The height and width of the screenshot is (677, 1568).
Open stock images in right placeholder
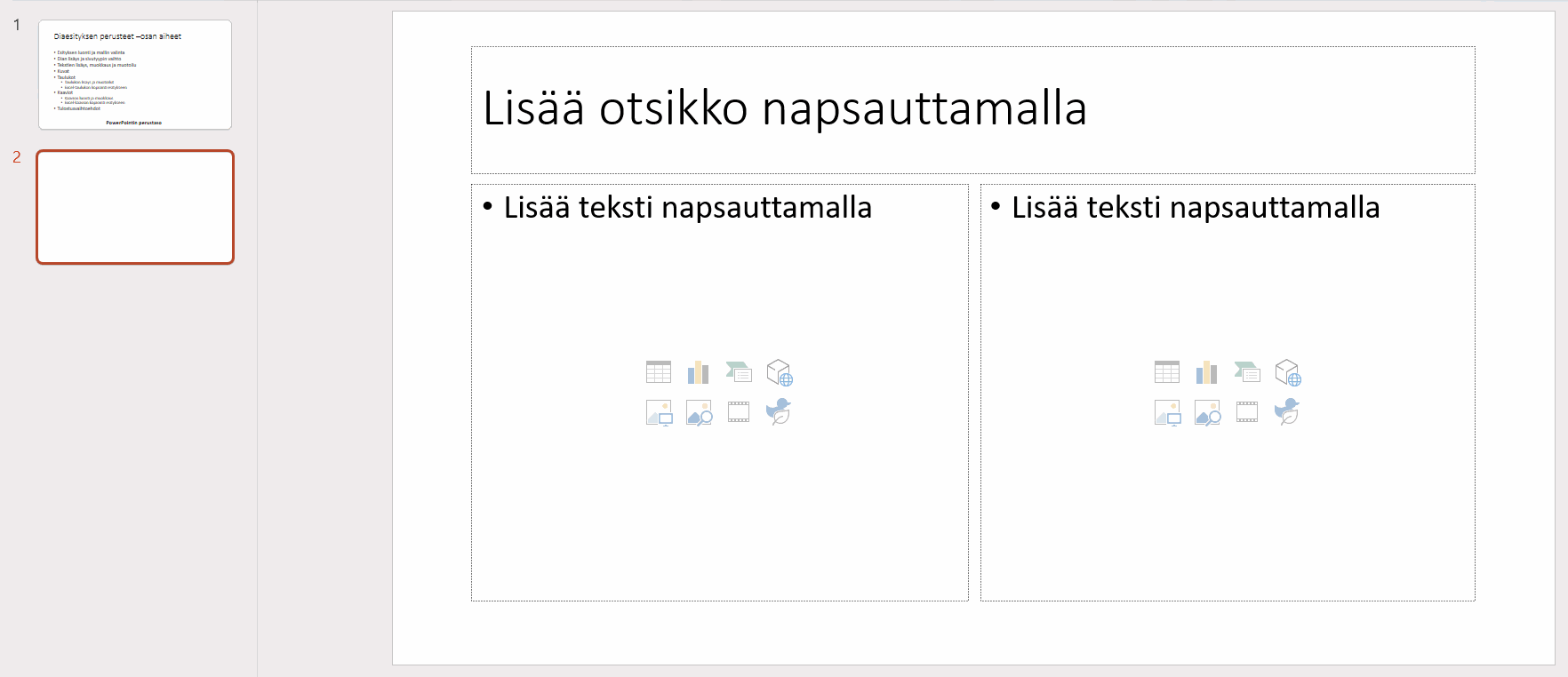(x=1208, y=413)
